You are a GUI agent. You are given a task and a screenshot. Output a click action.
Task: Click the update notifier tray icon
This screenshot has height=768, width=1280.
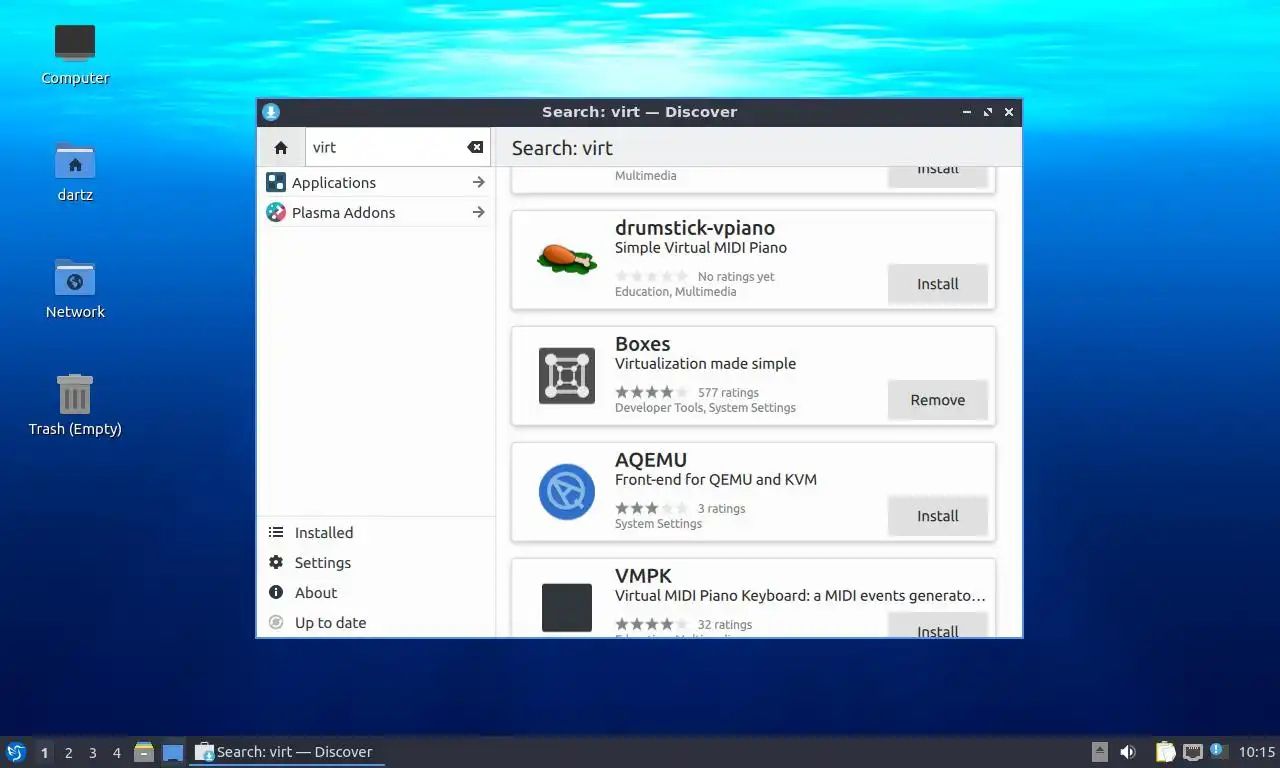(x=1217, y=750)
